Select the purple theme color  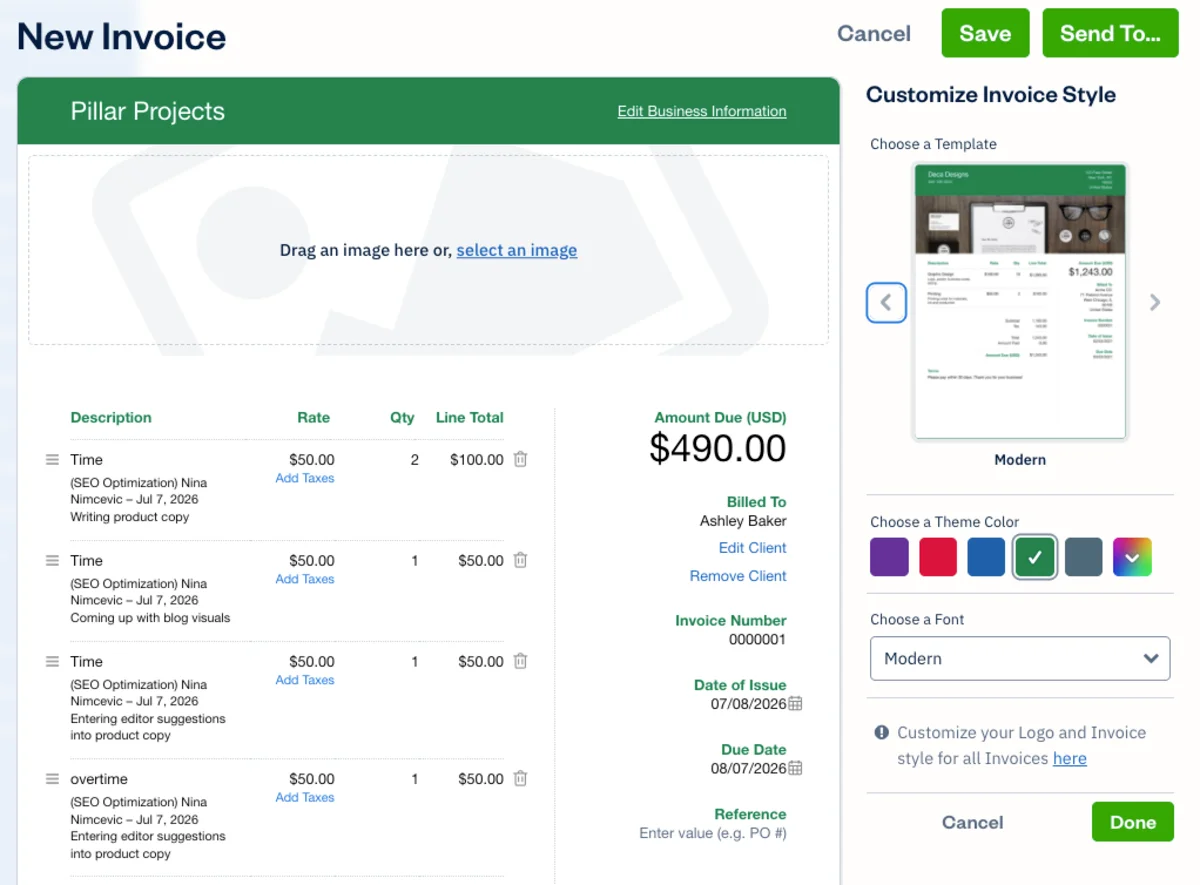889,557
